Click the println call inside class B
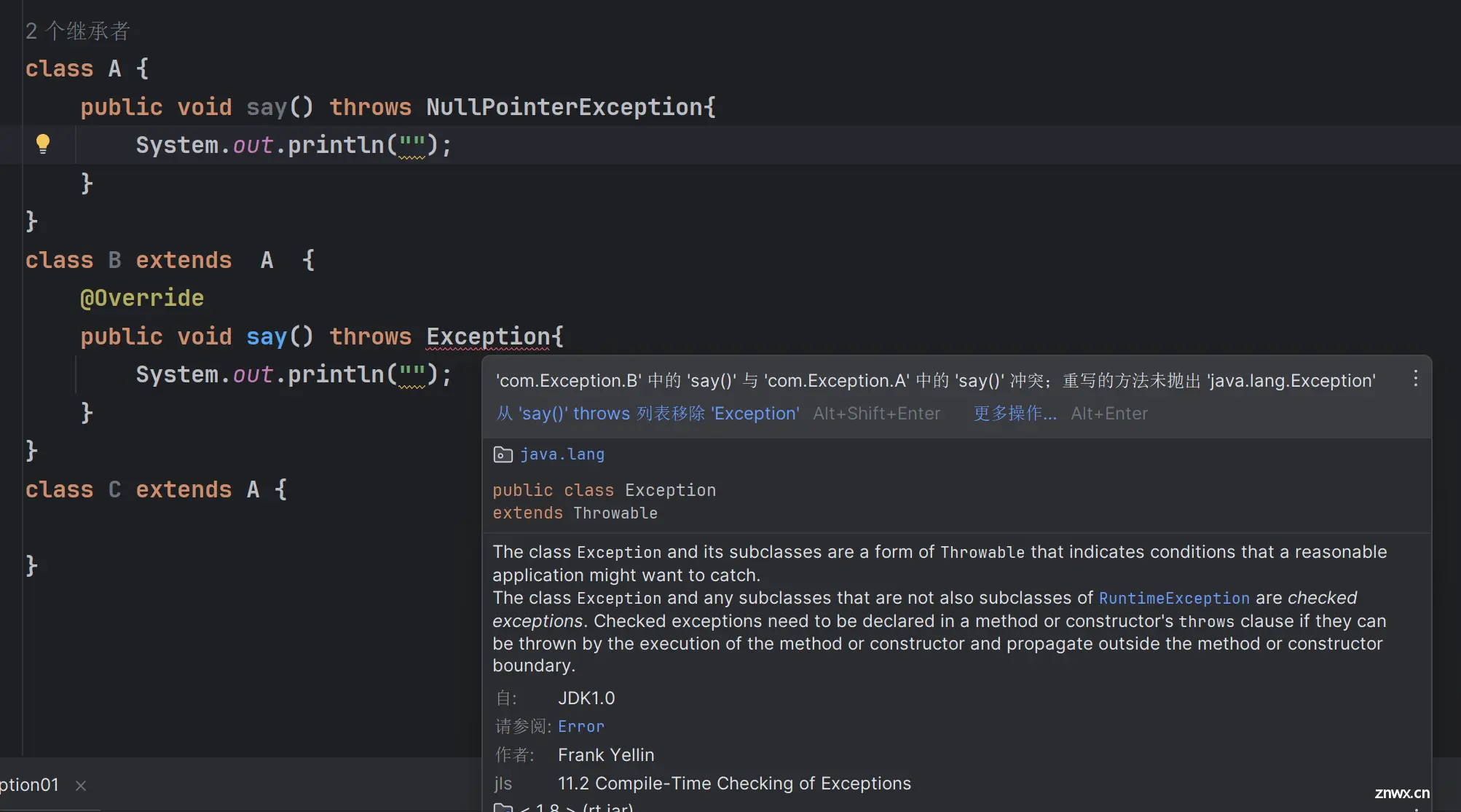Screen dimensions: 1461x812 coord(335,374)
